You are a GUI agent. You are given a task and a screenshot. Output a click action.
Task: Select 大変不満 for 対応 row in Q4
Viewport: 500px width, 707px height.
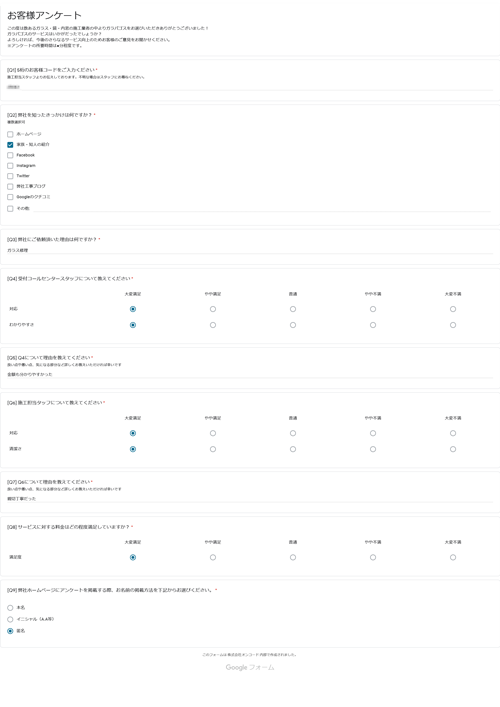tap(453, 309)
